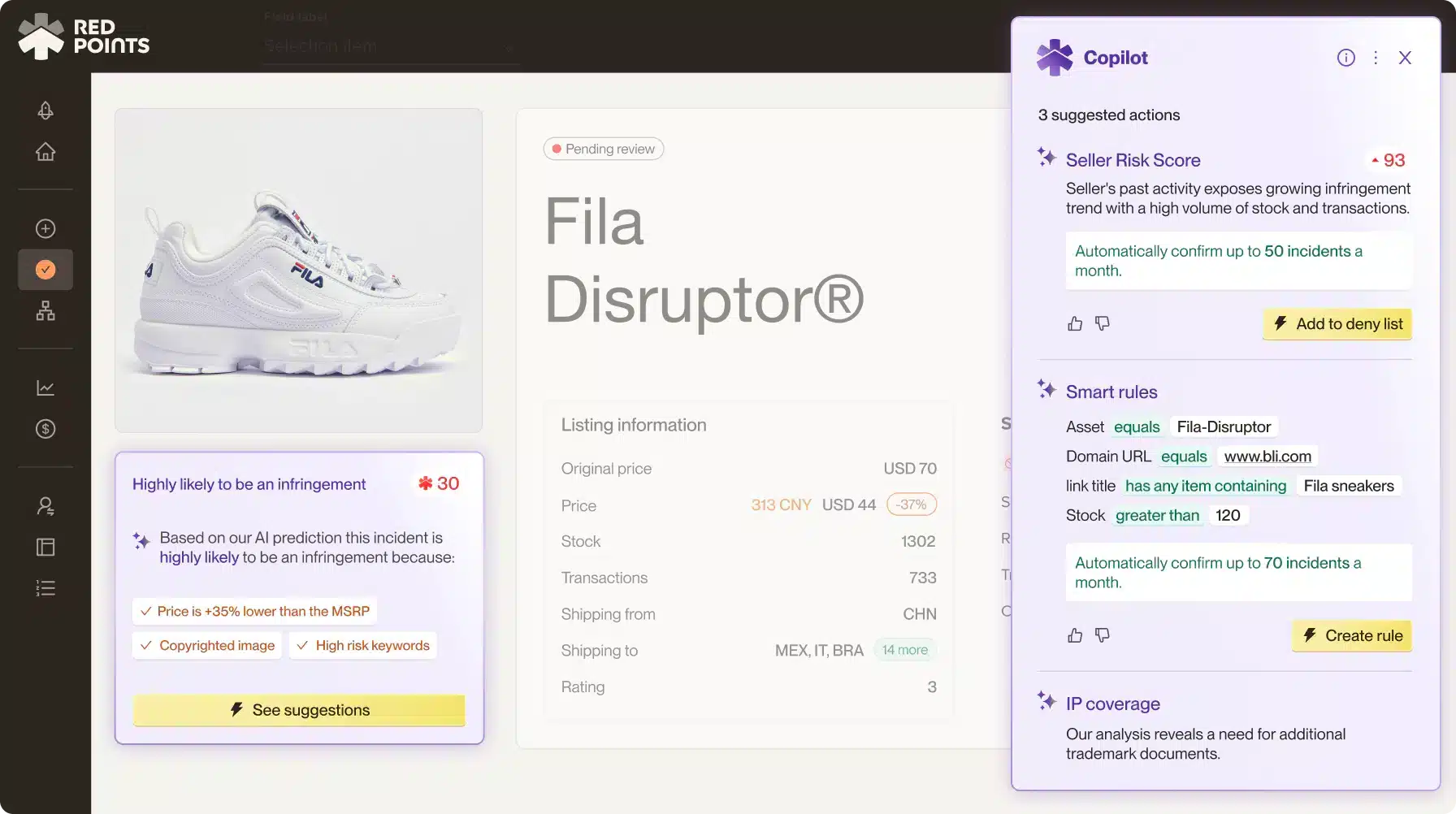Toggle the Copyrighted image chip
Image resolution: width=1456 pixels, height=814 pixels.
pyautogui.click(x=207, y=645)
